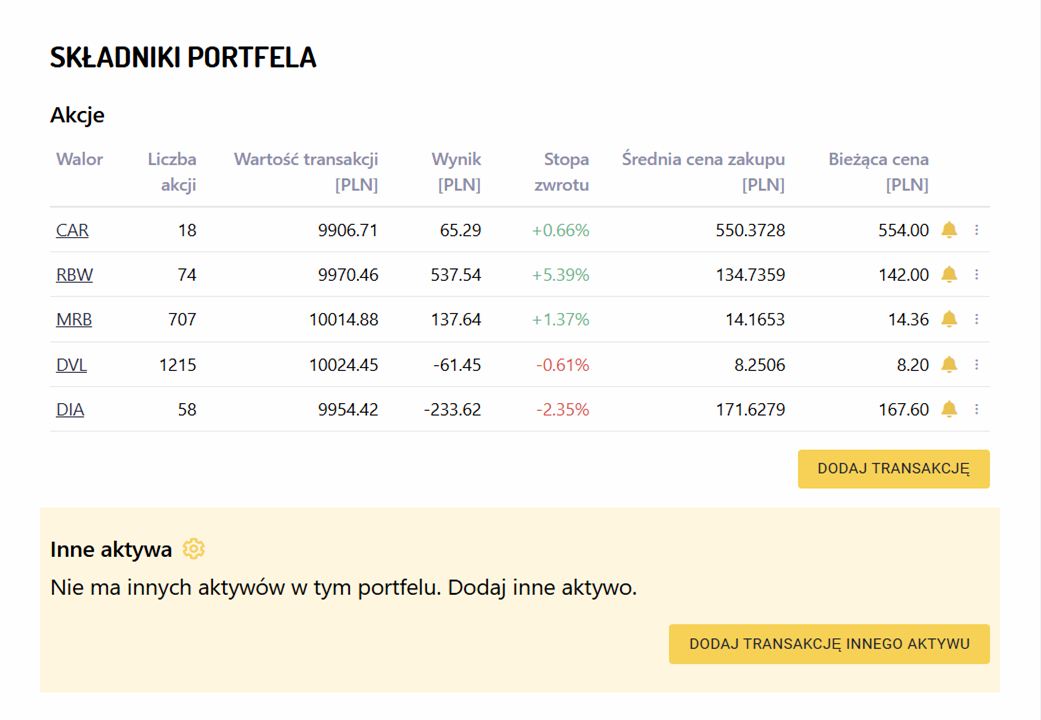Image resolution: width=1041 pixels, height=720 pixels.
Task: Follow the RBW ticker link
Action: pyautogui.click(x=74, y=275)
